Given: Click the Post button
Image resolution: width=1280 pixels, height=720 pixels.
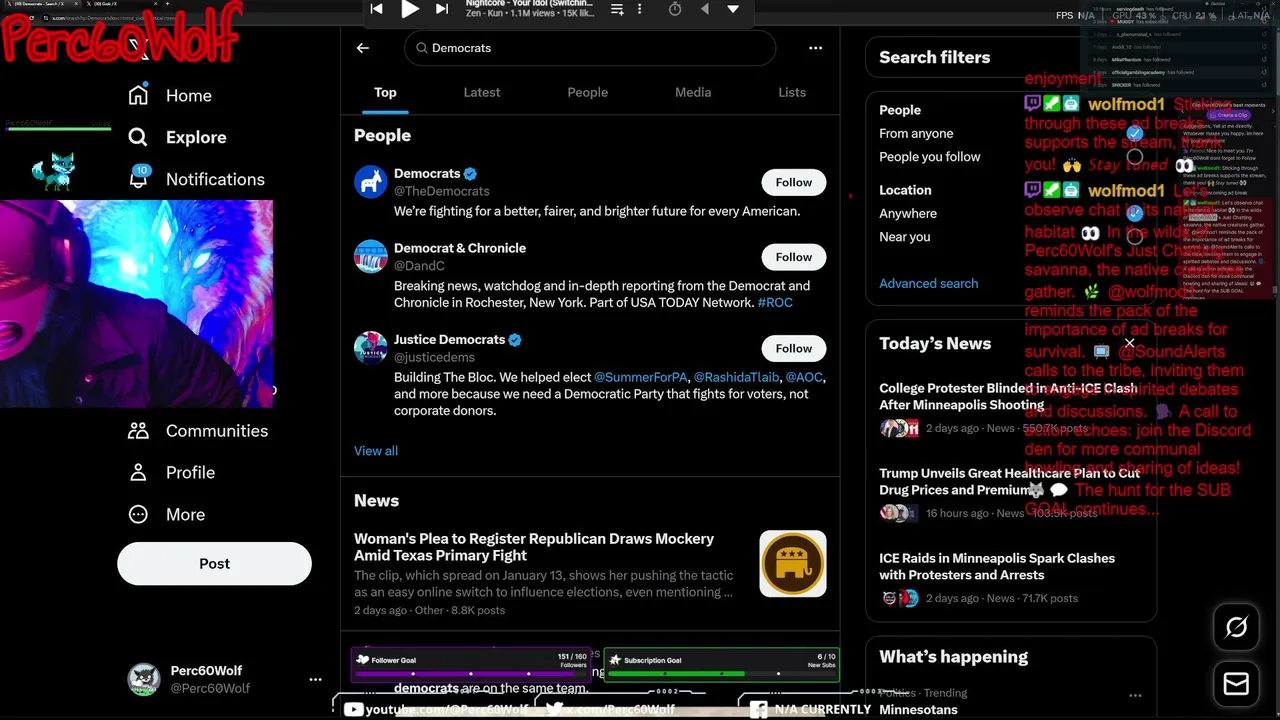Looking at the screenshot, I should [214, 563].
